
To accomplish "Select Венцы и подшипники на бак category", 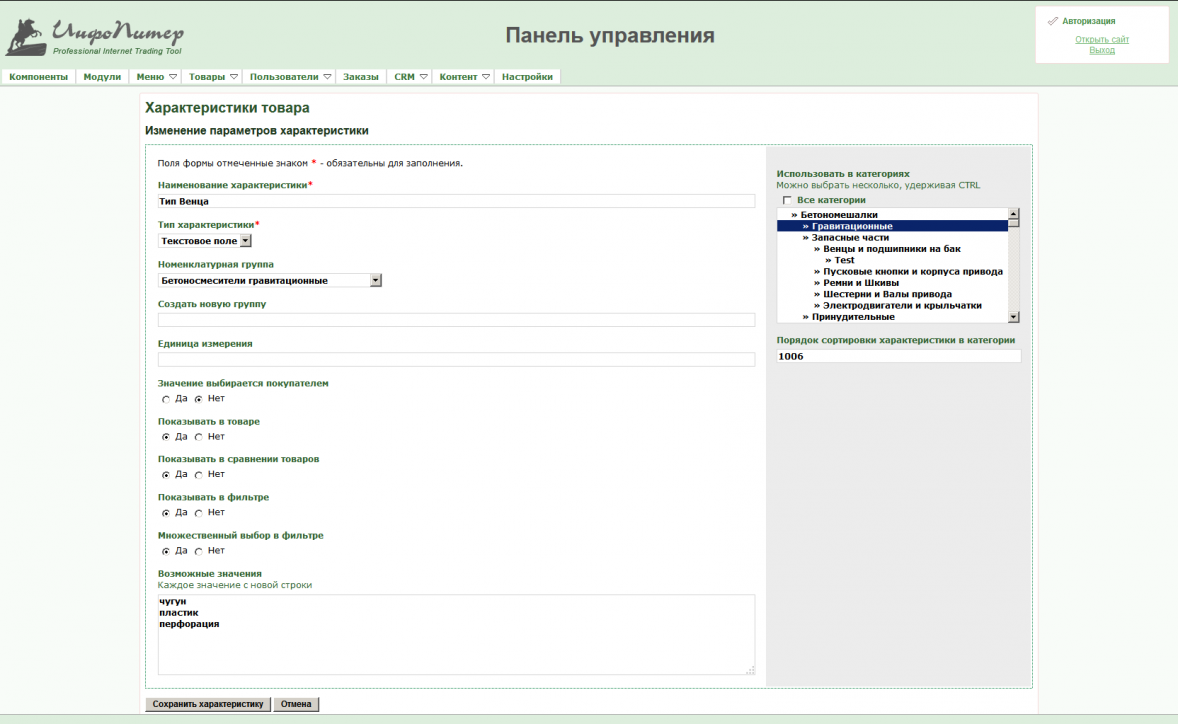I will 893,249.
